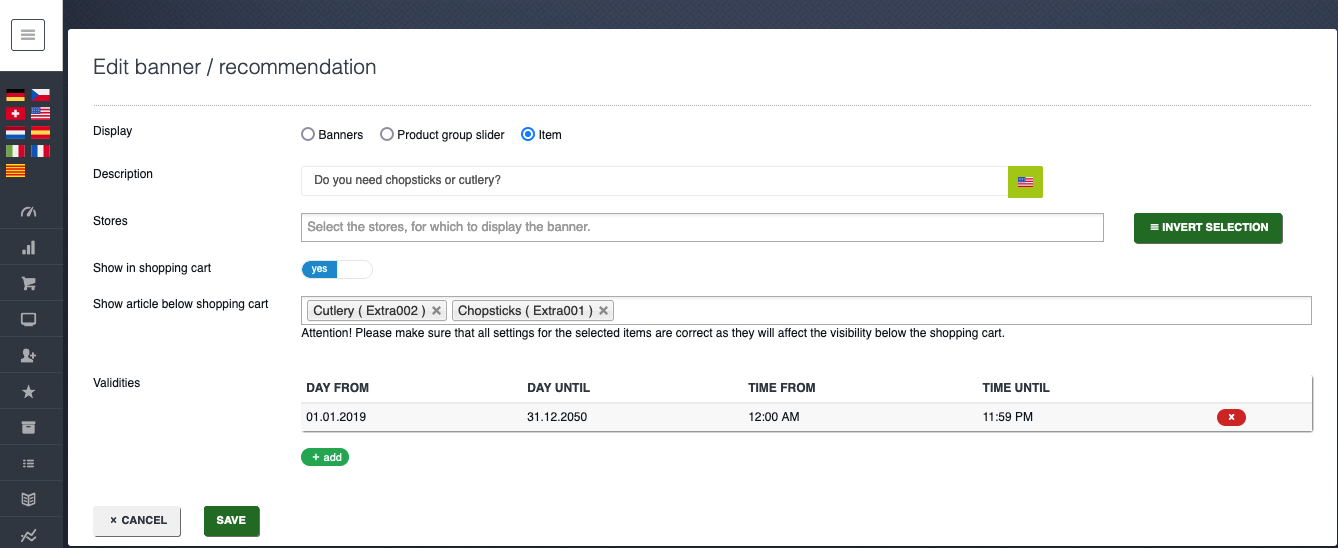
Task: Open the bar chart statistics sidebar icon
Action: coord(28,248)
